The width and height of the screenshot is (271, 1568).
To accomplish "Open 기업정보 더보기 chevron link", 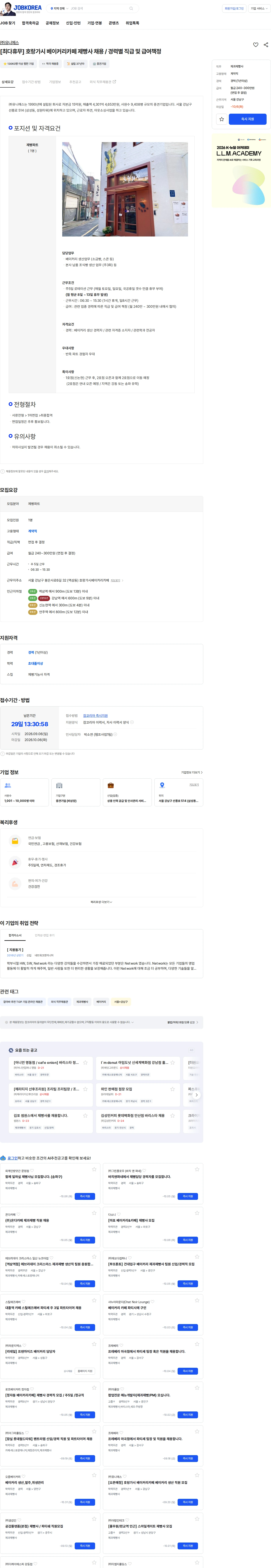I will tap(192, 772).
